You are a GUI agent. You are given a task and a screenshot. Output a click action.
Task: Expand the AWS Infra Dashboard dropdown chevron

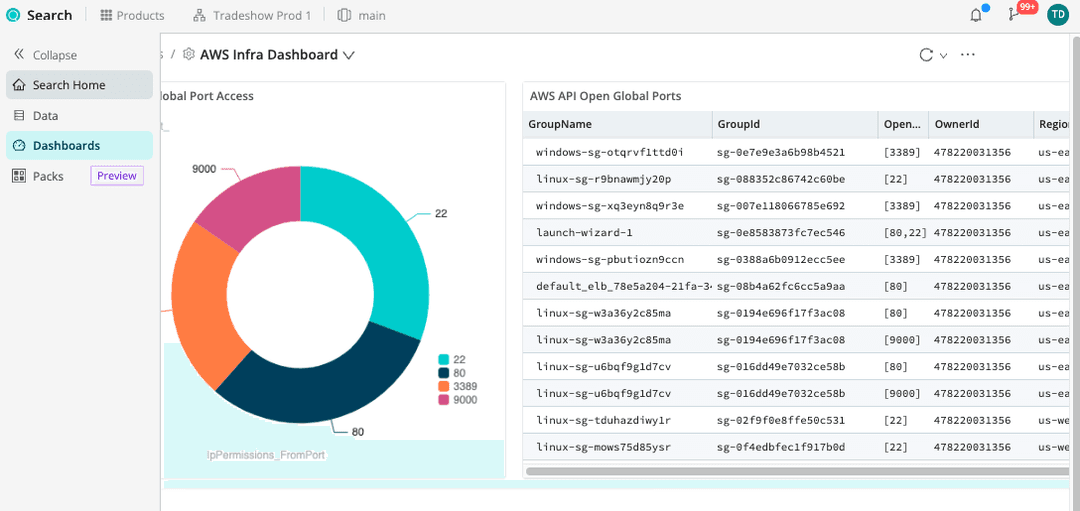tap(349, 56)
